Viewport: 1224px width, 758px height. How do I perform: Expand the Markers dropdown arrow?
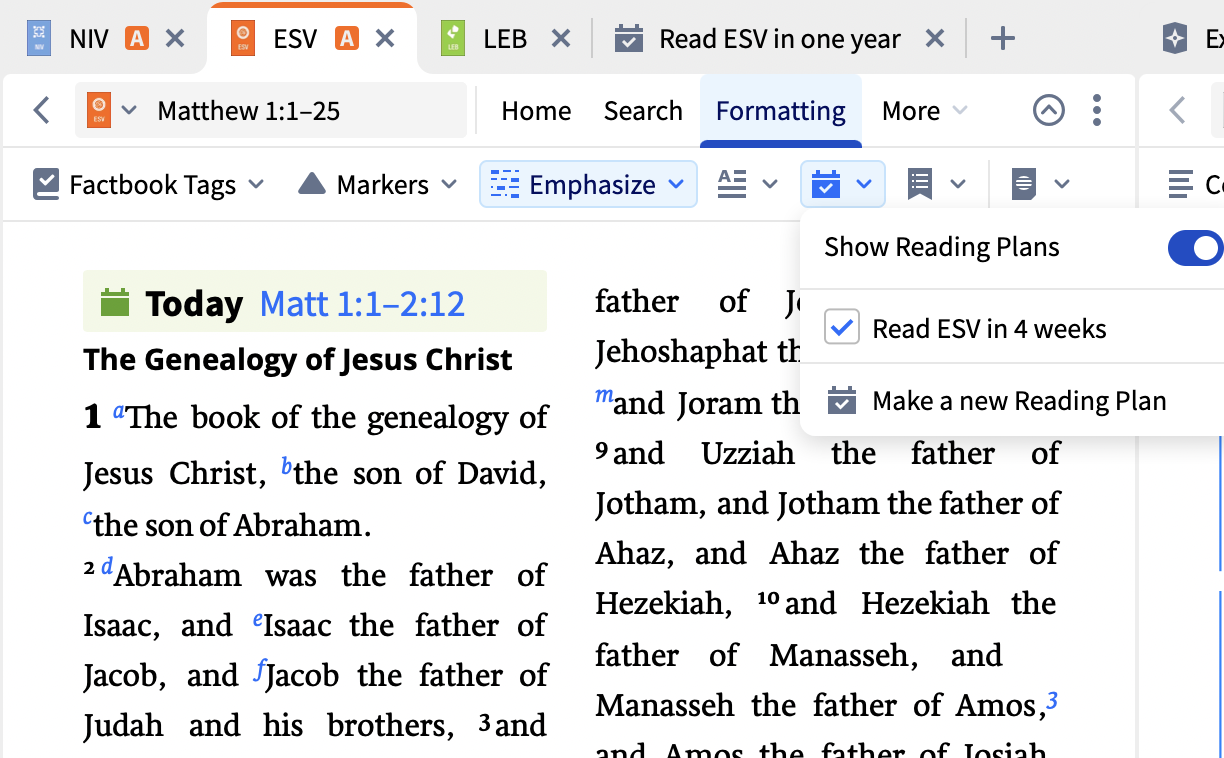[449, 184]
